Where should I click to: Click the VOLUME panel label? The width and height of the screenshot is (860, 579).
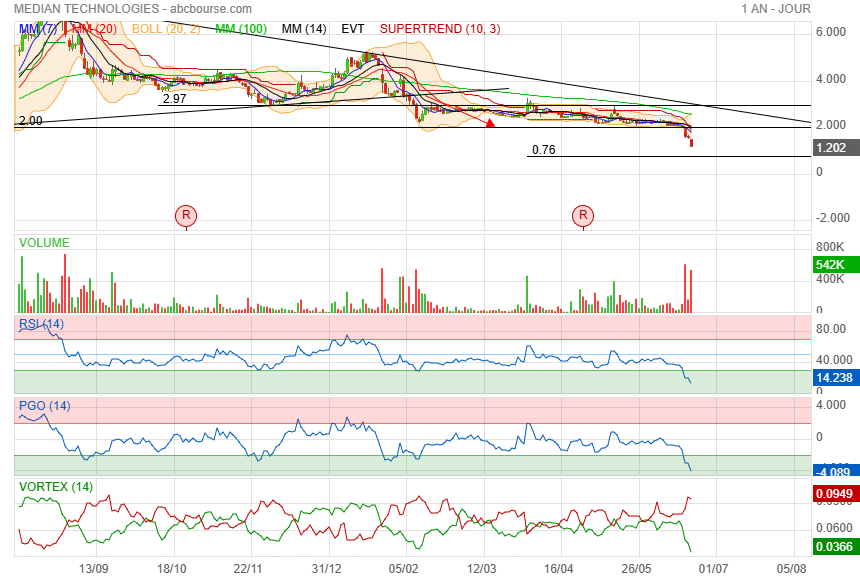(44, 243)
